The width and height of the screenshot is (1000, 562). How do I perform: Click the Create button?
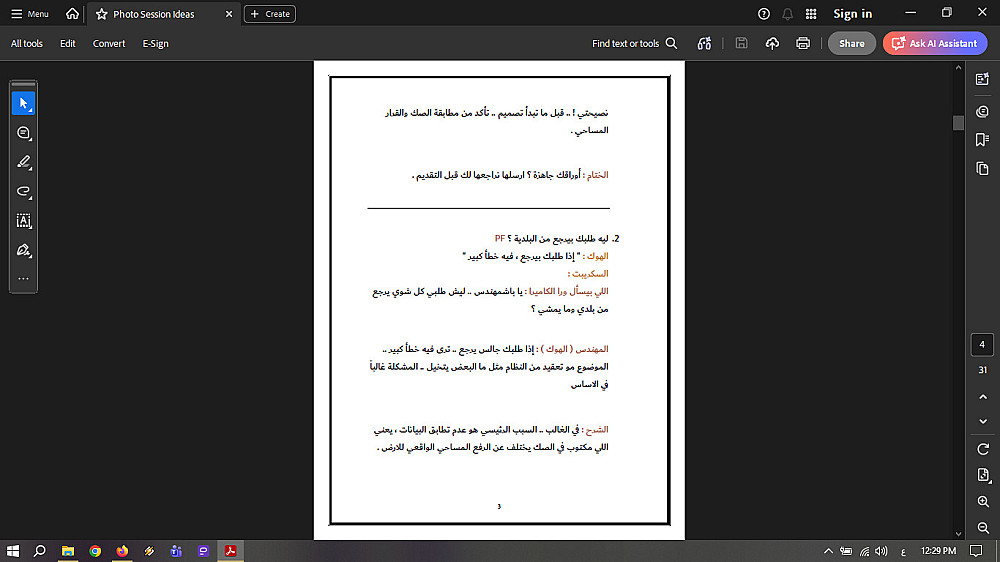[x=270, y=13]
